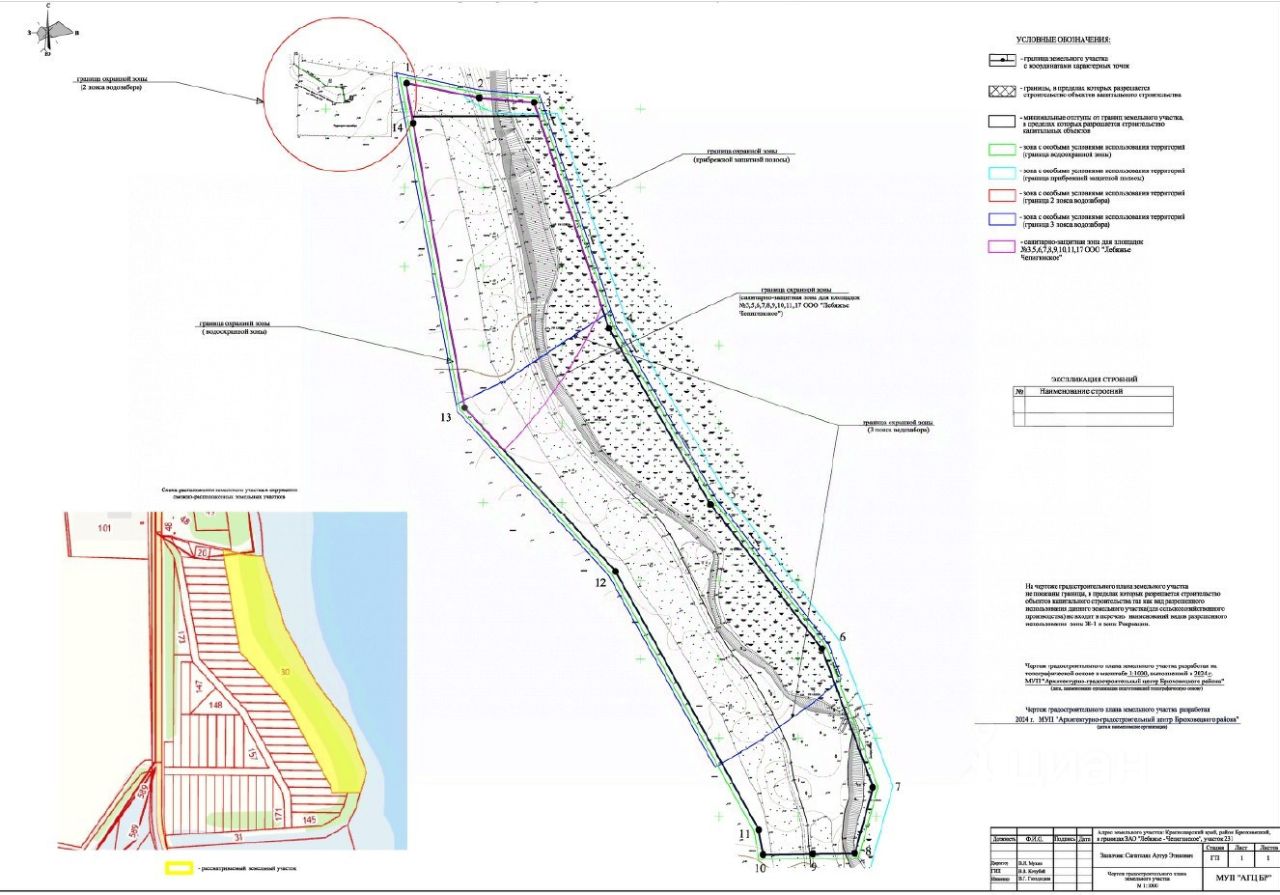Click the '(водоохранной зоны)' callout label
Screen dimensions: 1280x895
(234, 332)
